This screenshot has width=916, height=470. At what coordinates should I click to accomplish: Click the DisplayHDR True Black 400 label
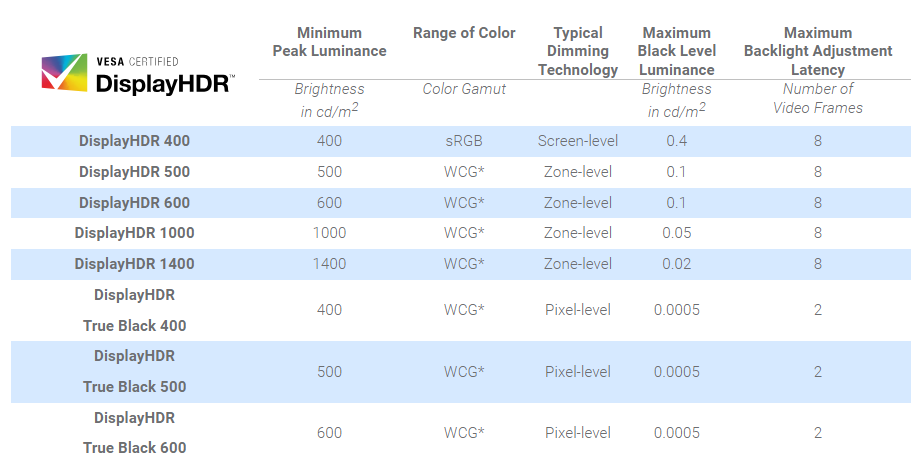(x=134, y=310)
